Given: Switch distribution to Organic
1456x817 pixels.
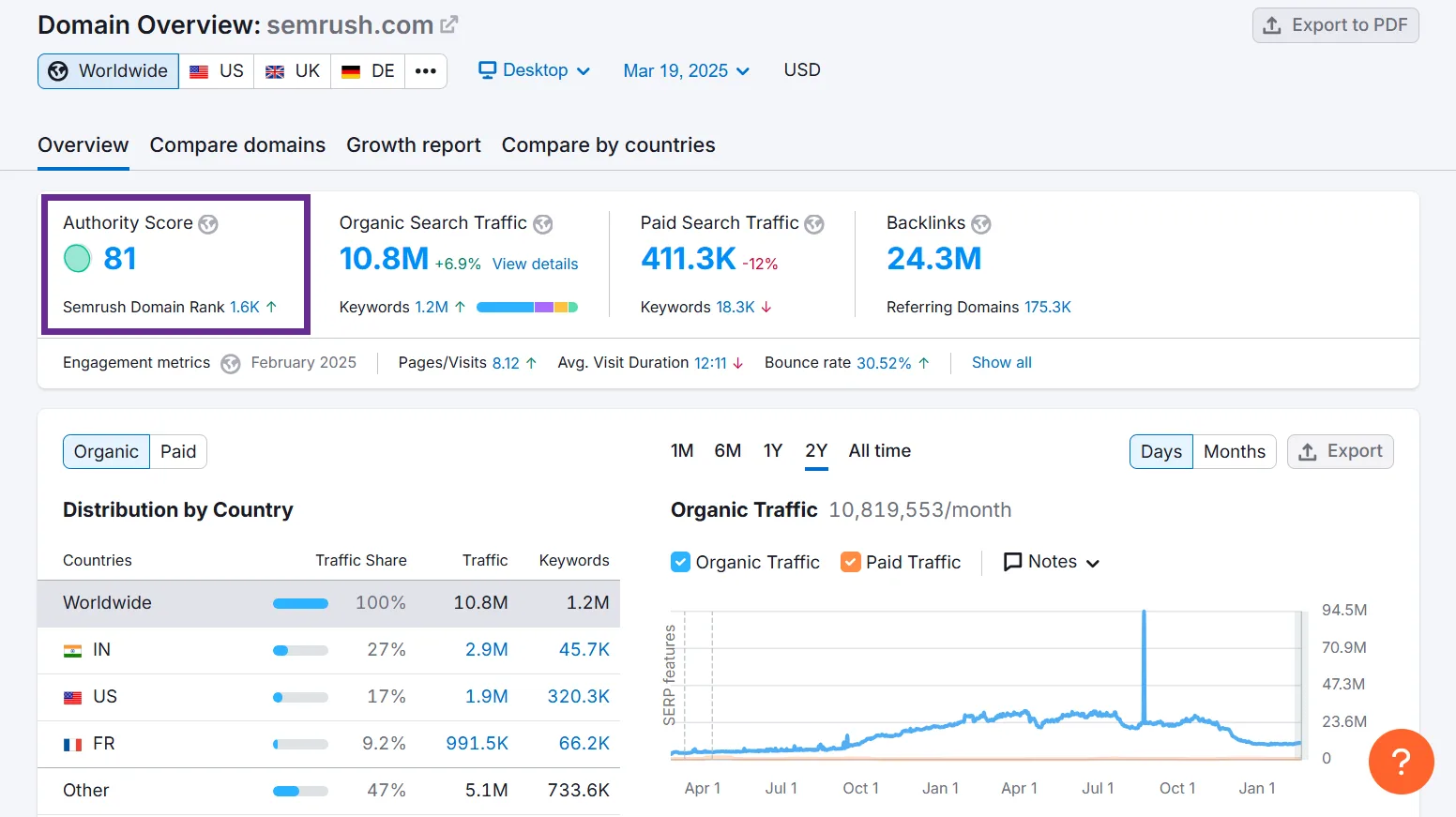Looking at the screenshot, I should [x=106, y=451].
